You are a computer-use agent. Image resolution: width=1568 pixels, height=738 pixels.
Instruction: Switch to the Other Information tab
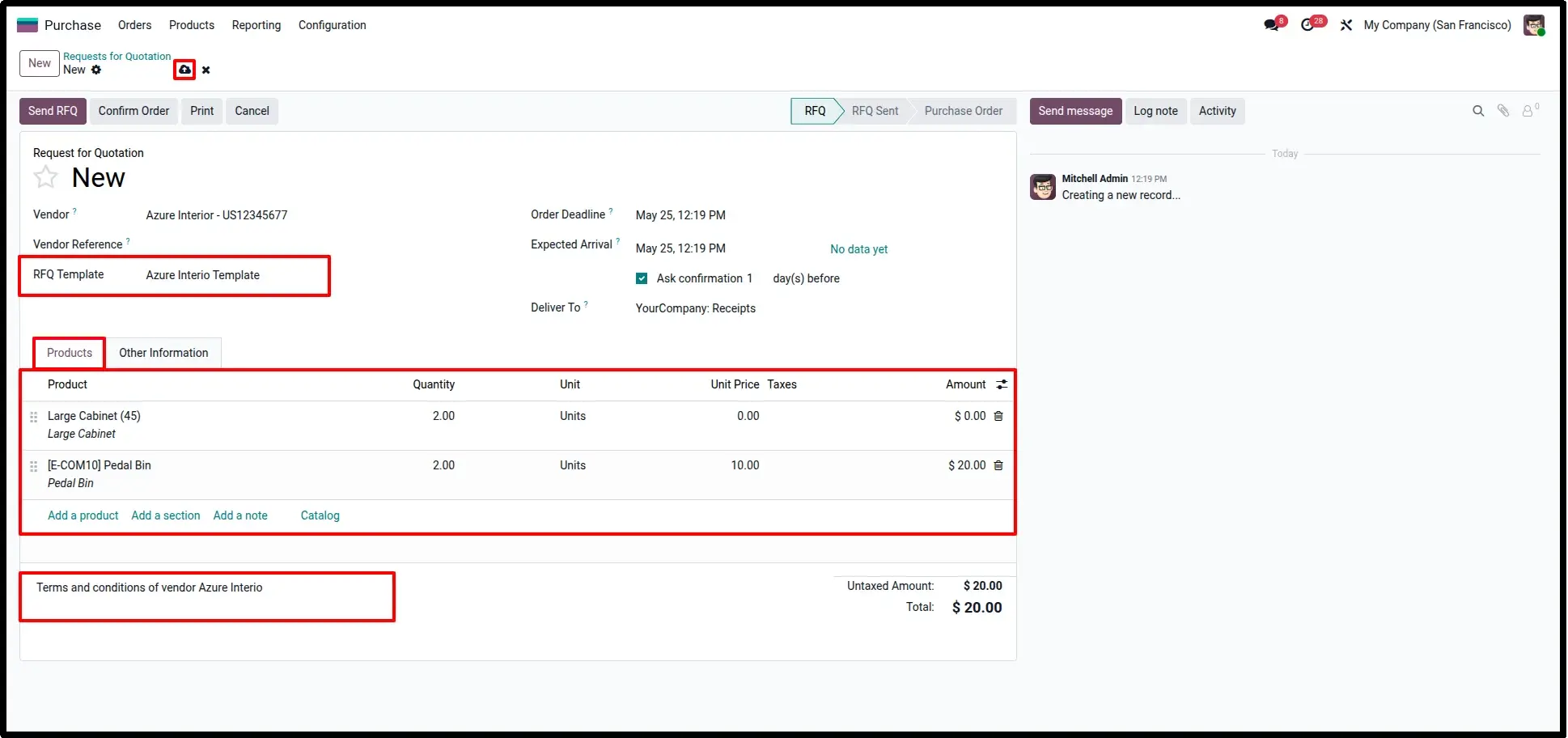(163, 353)
